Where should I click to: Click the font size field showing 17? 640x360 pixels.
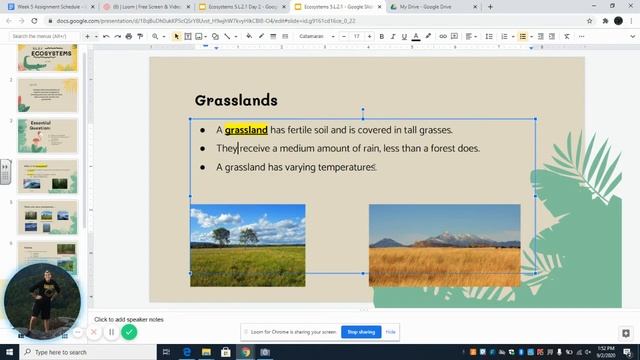coord(356,36)
